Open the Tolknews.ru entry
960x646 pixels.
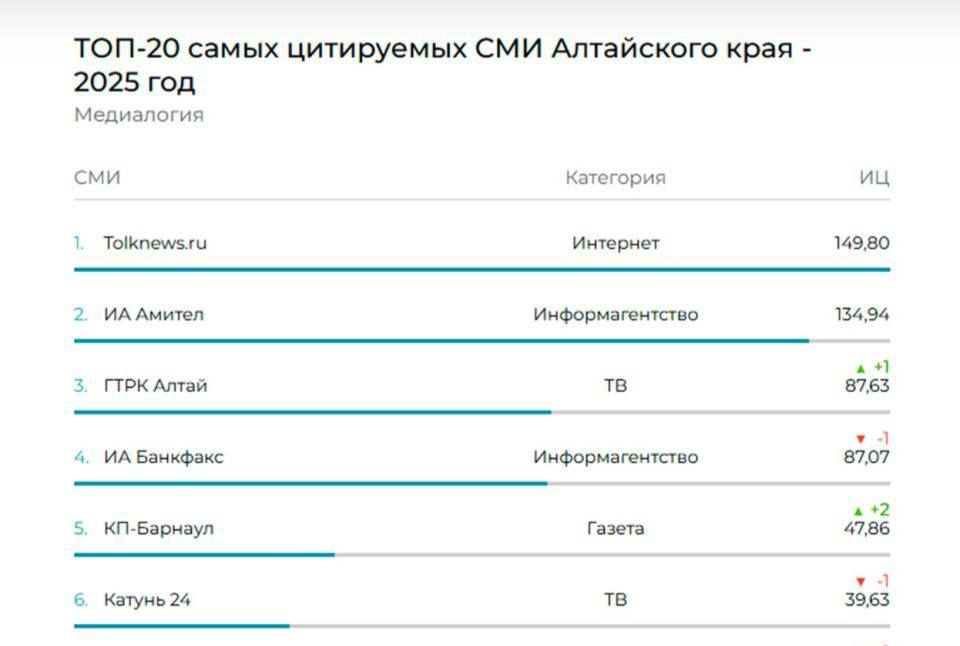click(x=155, y=243)
